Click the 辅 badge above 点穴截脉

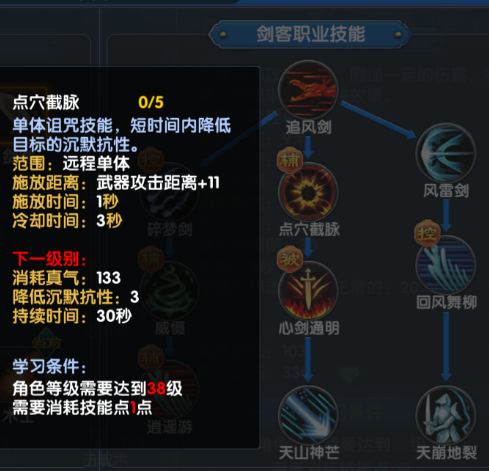point(290,160)
